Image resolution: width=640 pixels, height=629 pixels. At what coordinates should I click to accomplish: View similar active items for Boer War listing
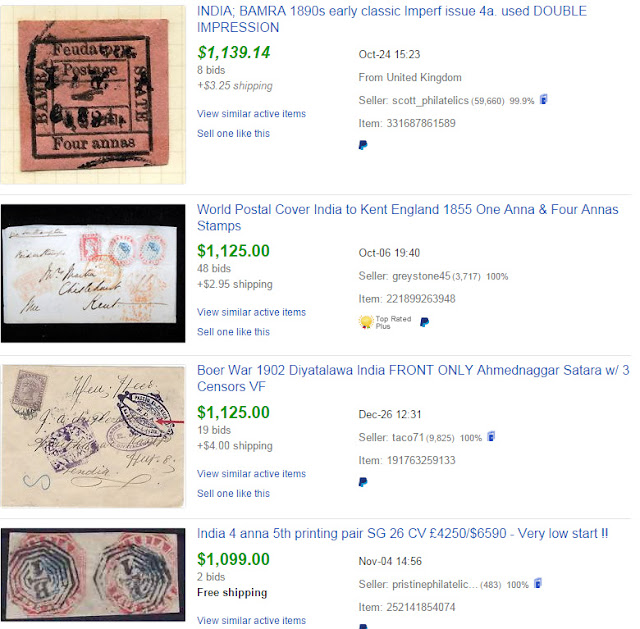pyautogui.click(x=251, y=473)
